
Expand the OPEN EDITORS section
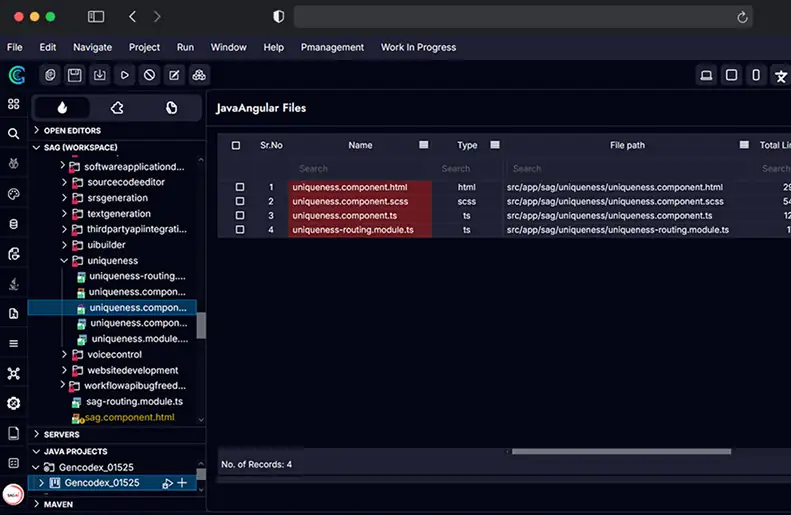click(36, 130)
